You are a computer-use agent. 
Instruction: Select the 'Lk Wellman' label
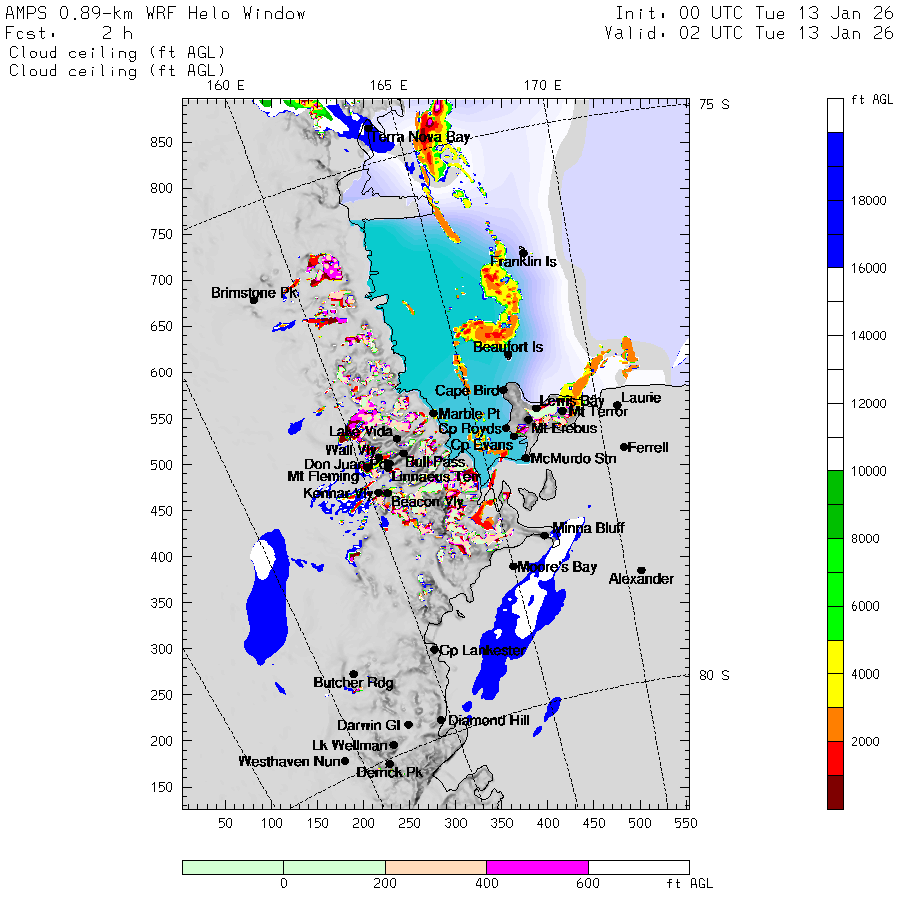350,746
